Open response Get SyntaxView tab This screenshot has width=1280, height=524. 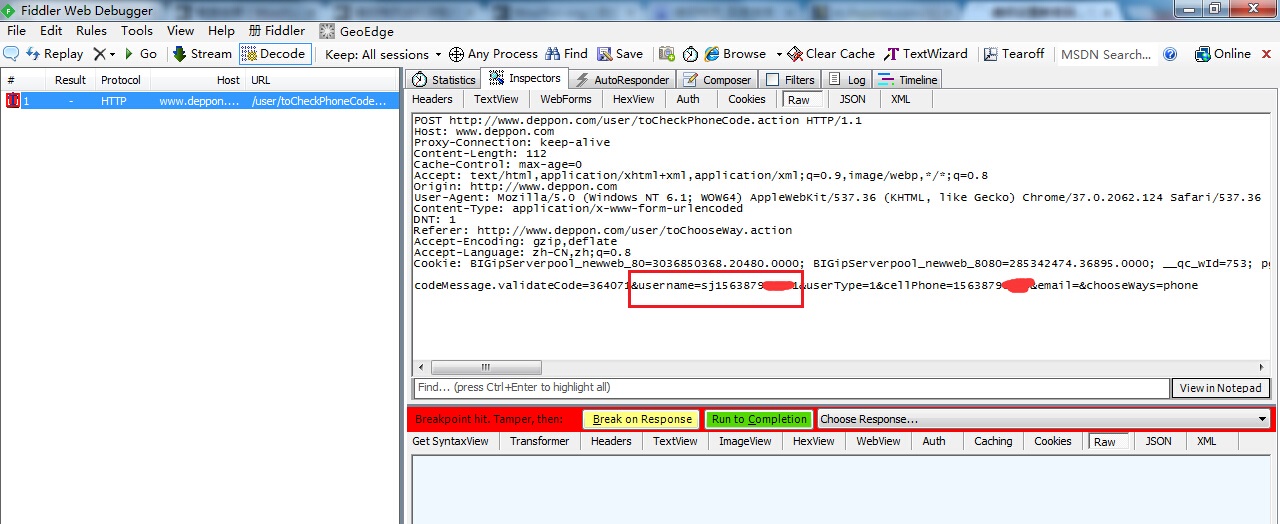click(x=450, y=441)
